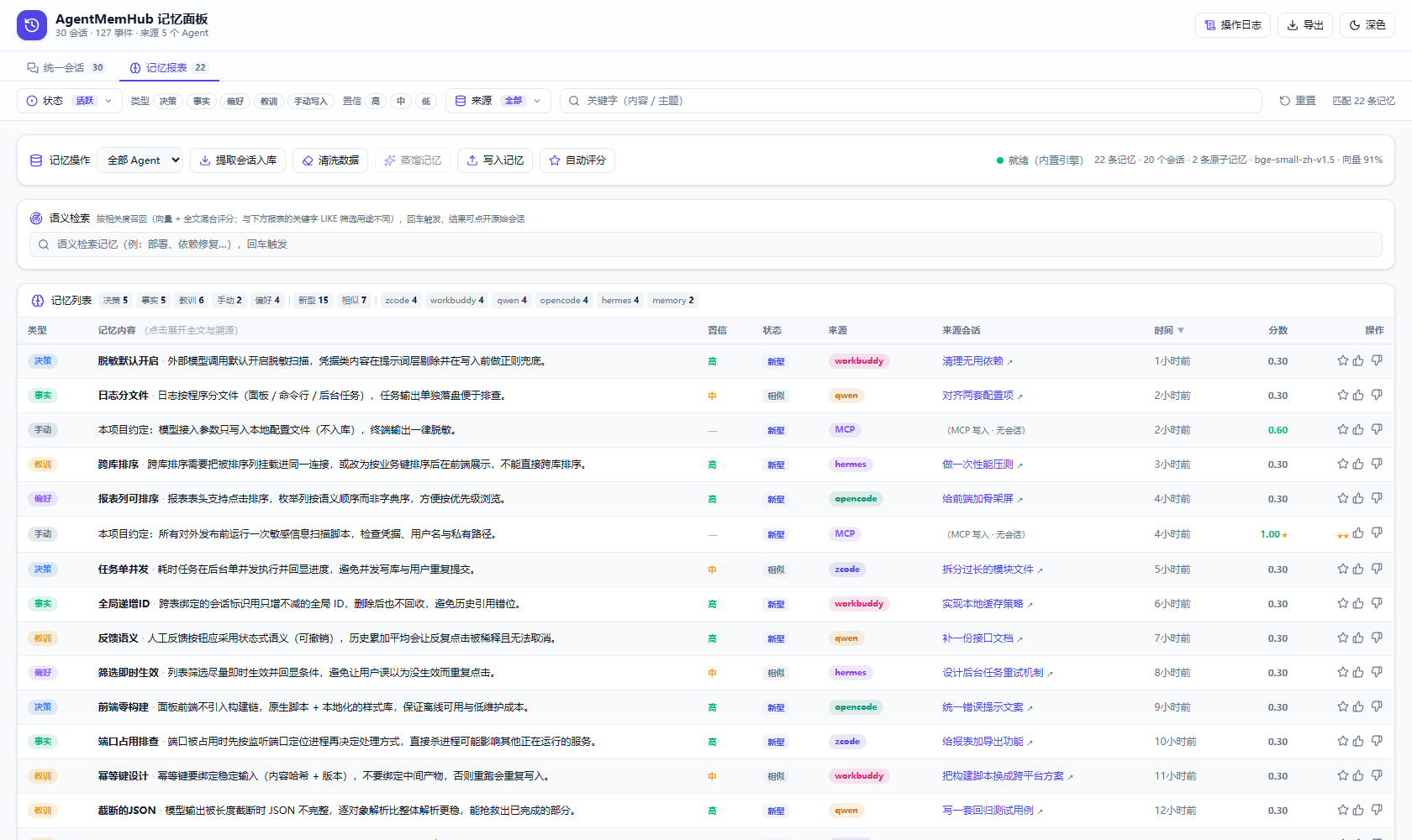Click the 记忆列表 brain icon
The width and height of the screenshot is (1412, 840).
coord(38,301)
